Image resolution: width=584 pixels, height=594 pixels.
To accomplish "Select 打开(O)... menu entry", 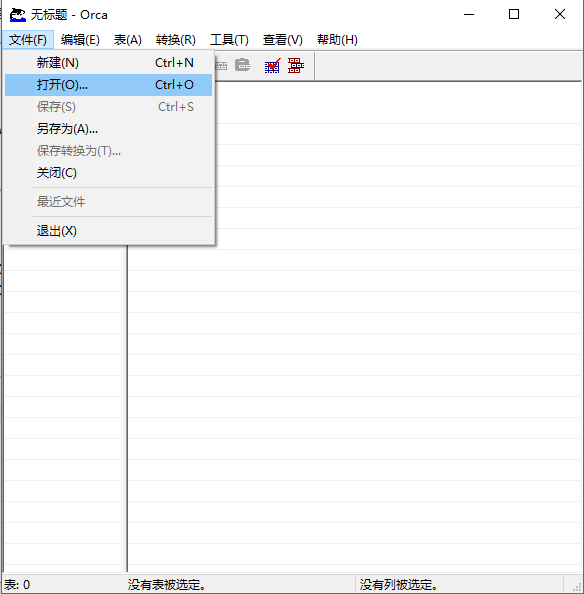I will tap(108, 84).
